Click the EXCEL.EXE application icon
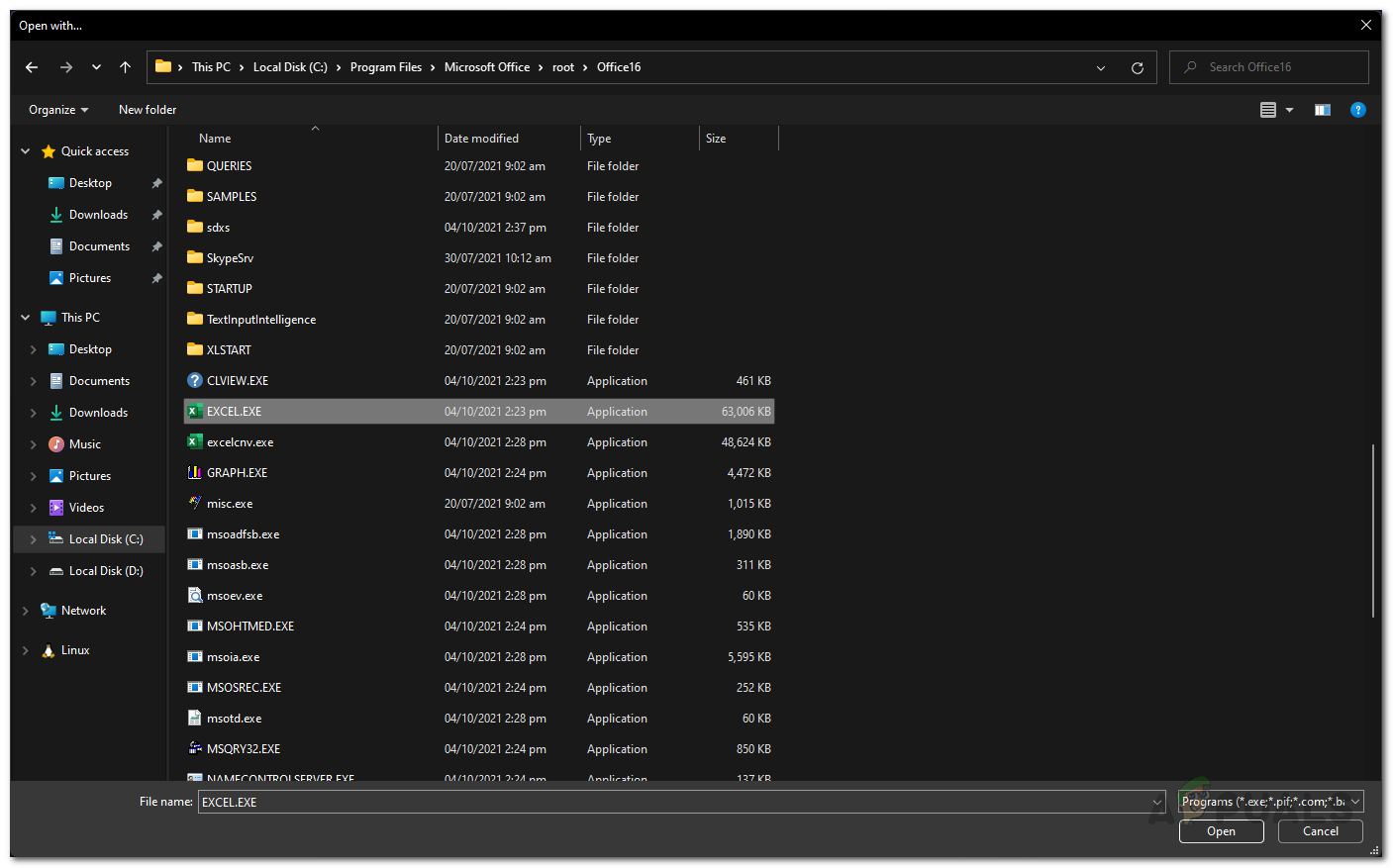Screen dimensions: 1393x868 click(195, 412)
